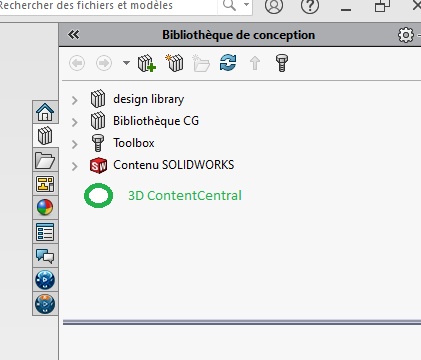Switch to Design Library side tab
421x360 pixels.
pyautogui.click(x=45, y=136)
